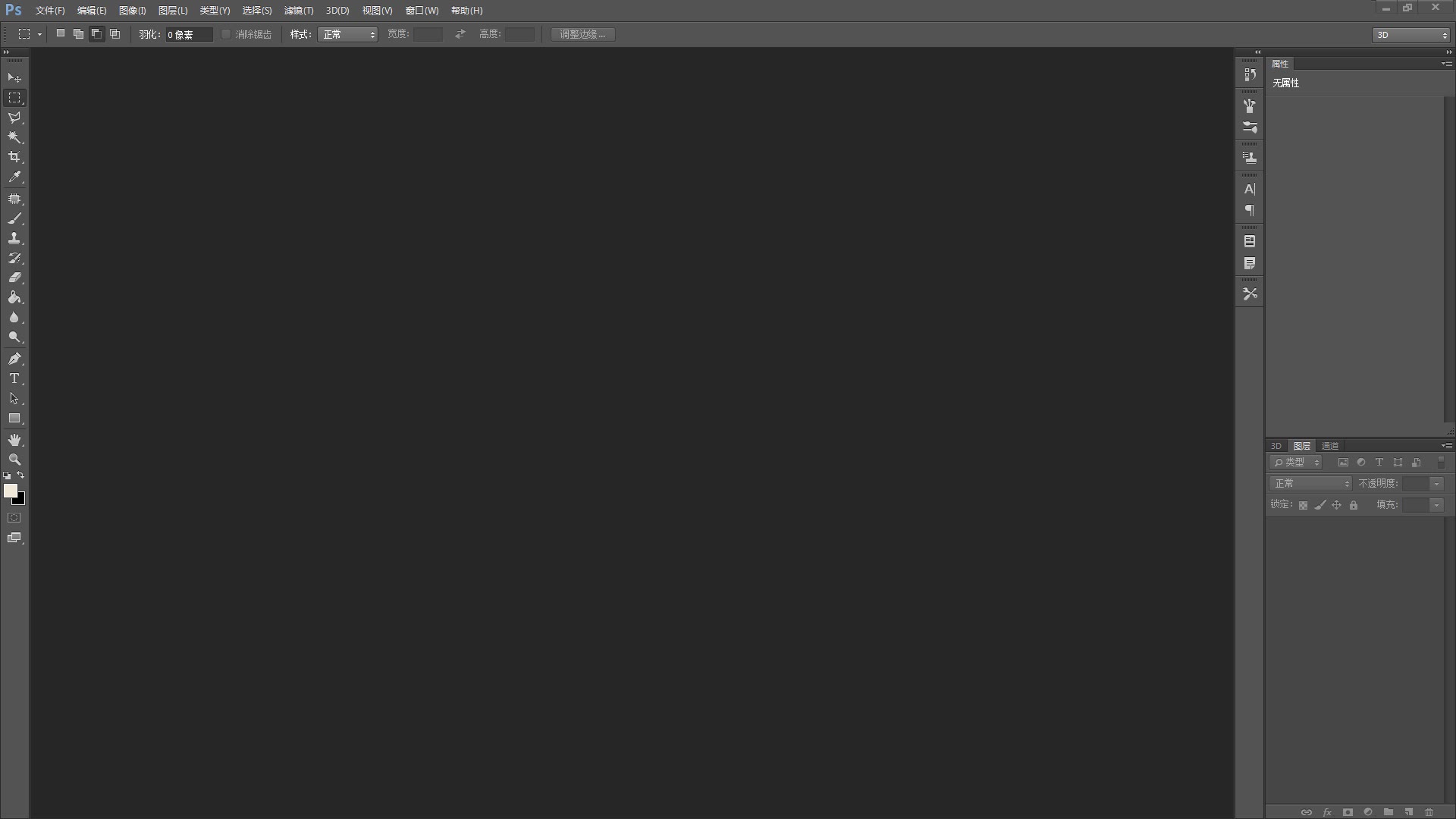Viewport: 1456px width, 819px height.
Task: Select the Eraser tool
Action: point(14,278)
